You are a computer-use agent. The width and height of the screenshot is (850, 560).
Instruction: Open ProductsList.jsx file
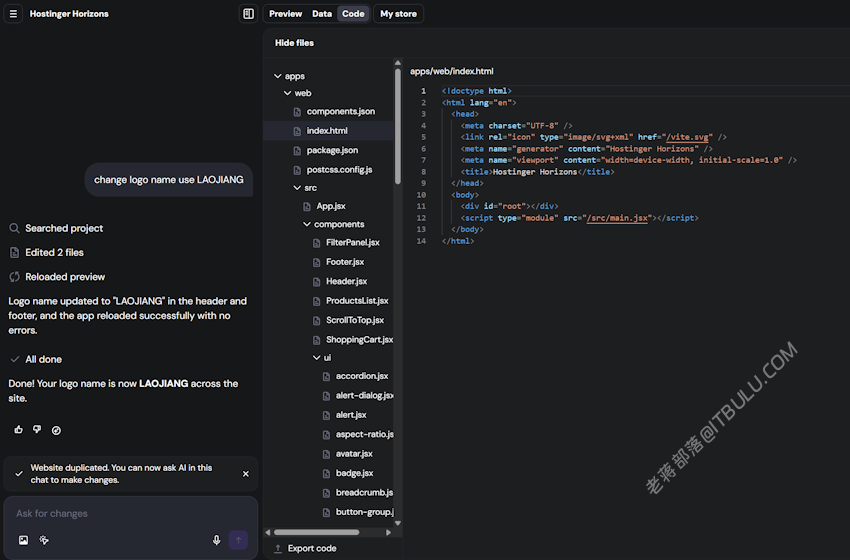[357, 301]
